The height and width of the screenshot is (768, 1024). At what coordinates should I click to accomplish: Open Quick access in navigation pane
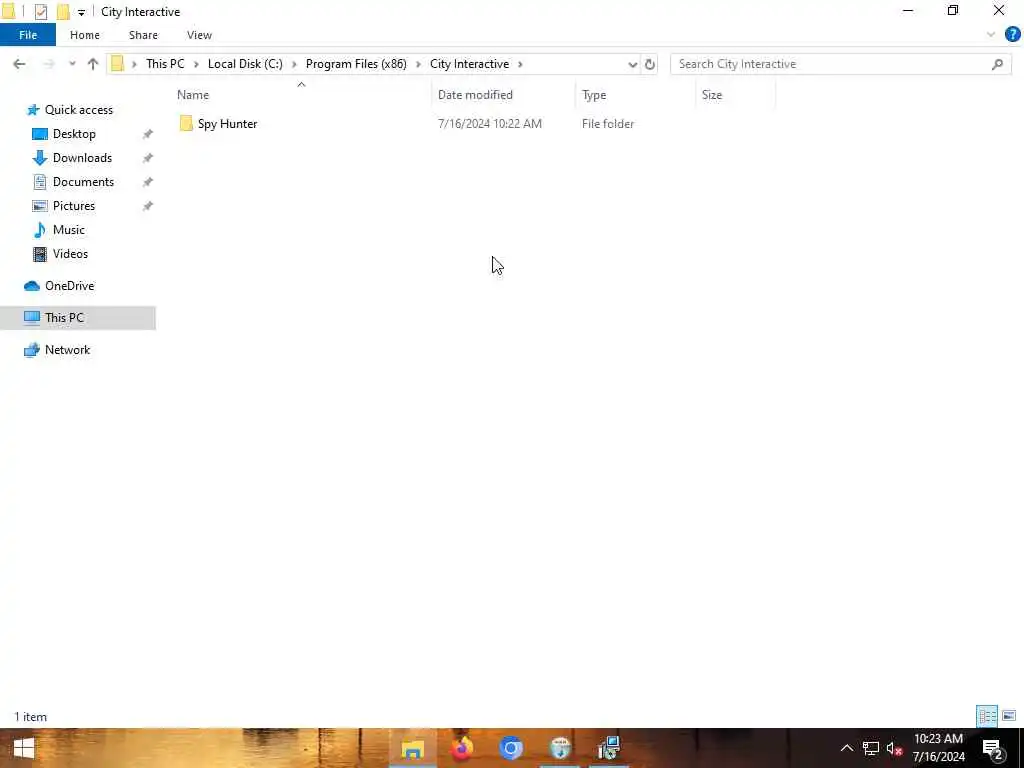pos(78,110)
